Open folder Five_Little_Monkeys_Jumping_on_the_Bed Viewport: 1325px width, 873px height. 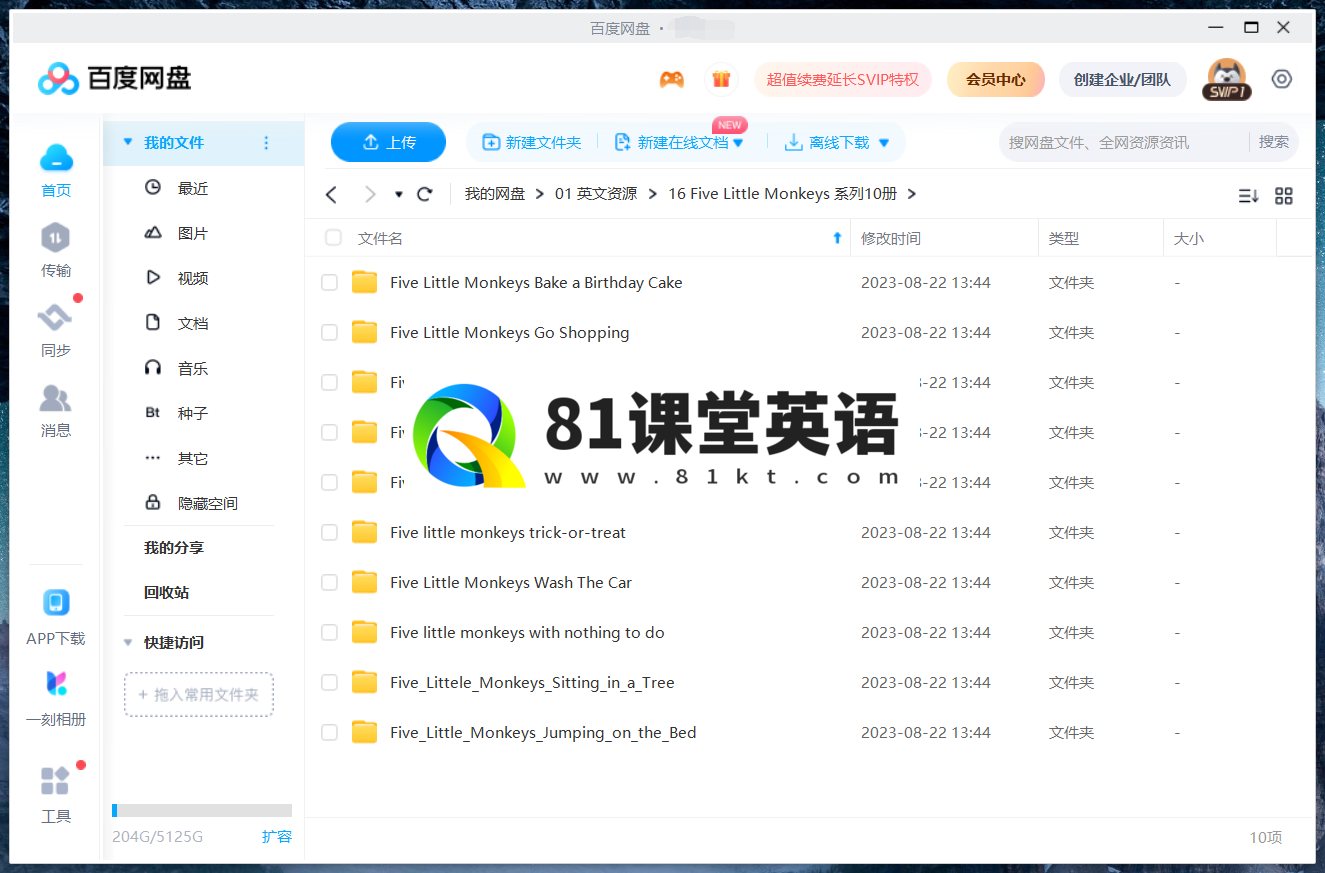click(x=543, y=733)
